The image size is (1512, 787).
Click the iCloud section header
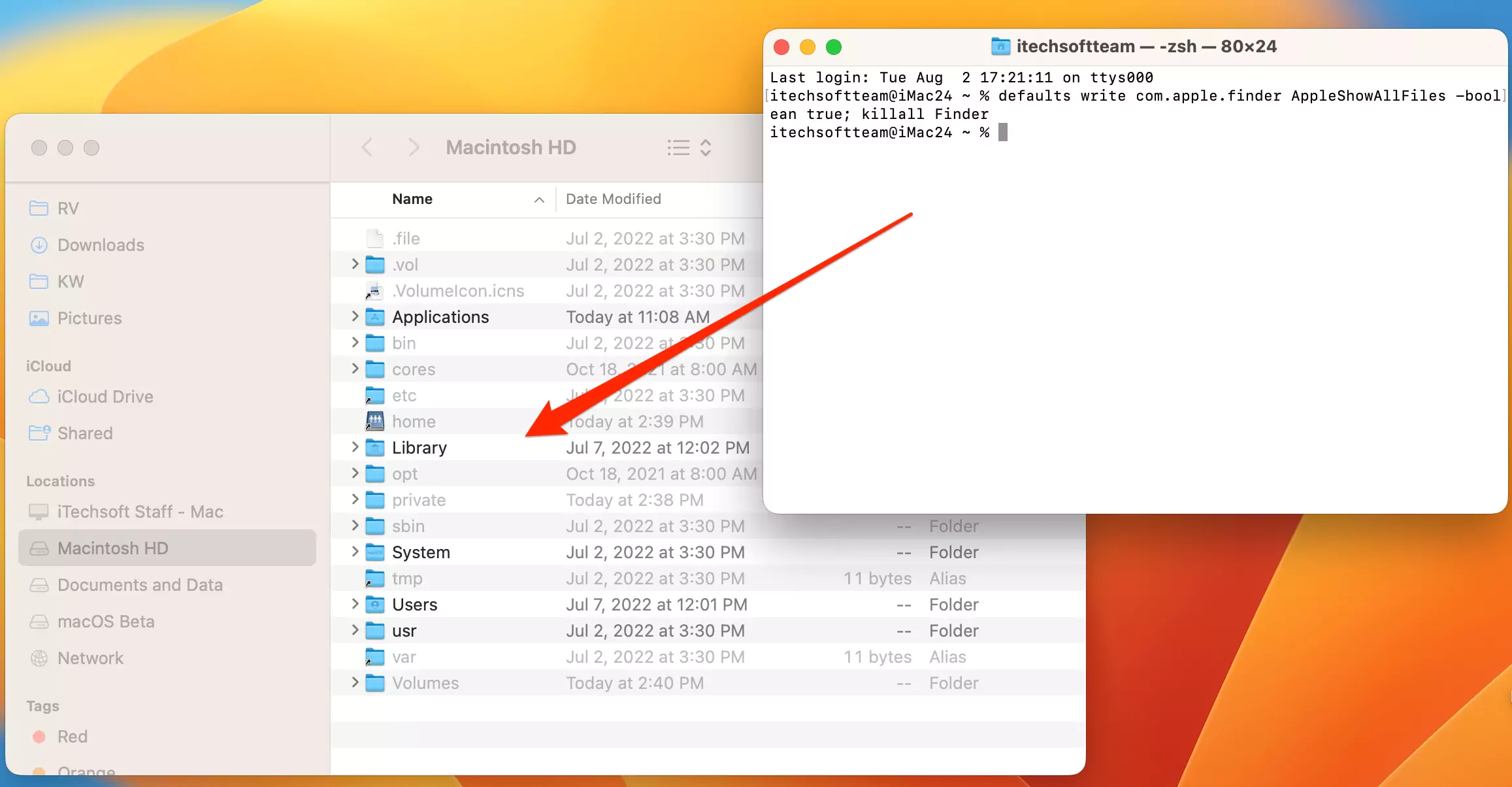pos(48,366)
